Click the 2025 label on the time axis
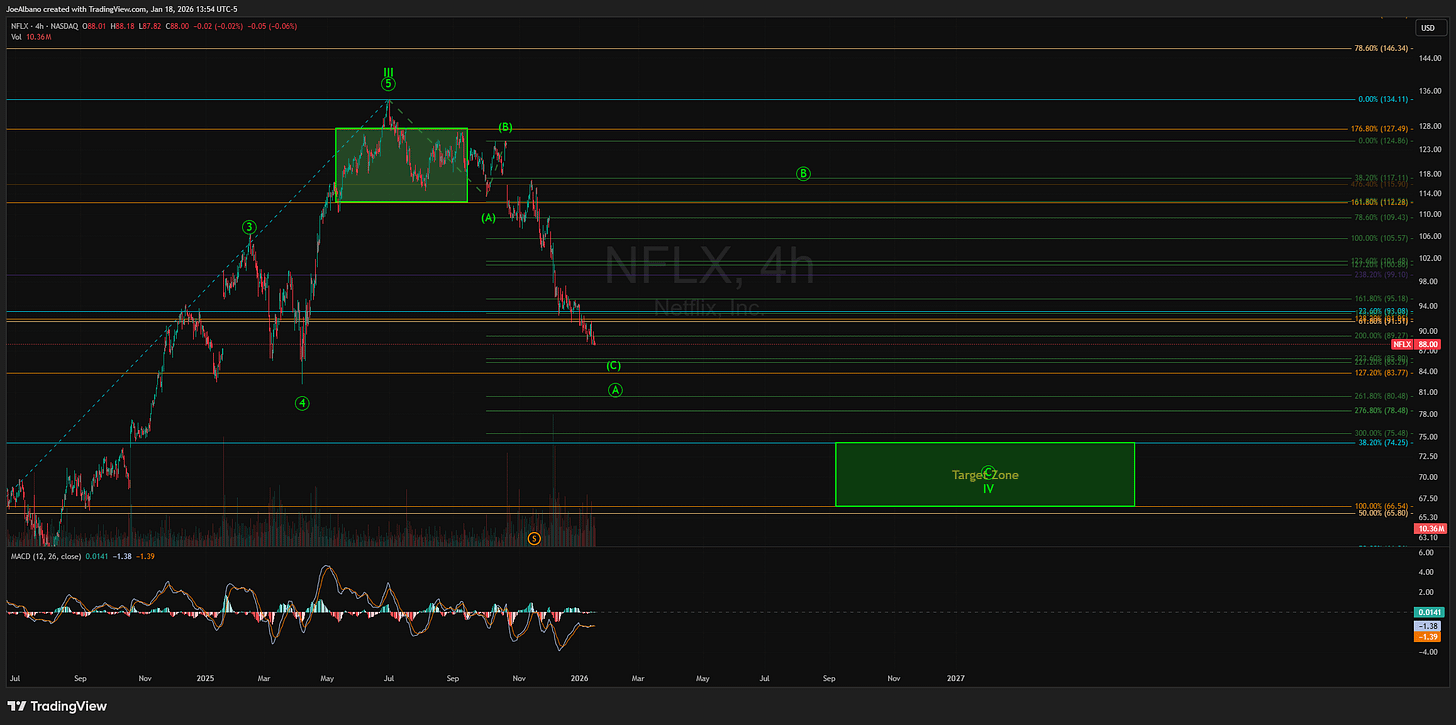This screenshot has width=1456, height=725. (205, 677)
